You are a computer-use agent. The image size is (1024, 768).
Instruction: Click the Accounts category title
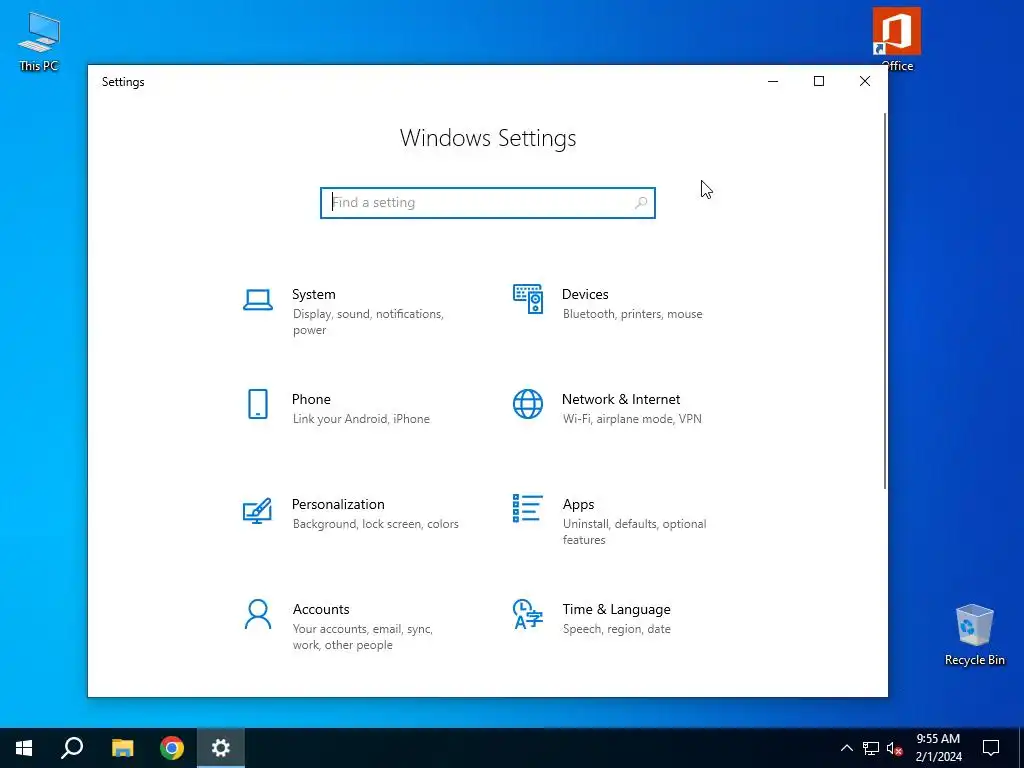[x=321, y=609]
